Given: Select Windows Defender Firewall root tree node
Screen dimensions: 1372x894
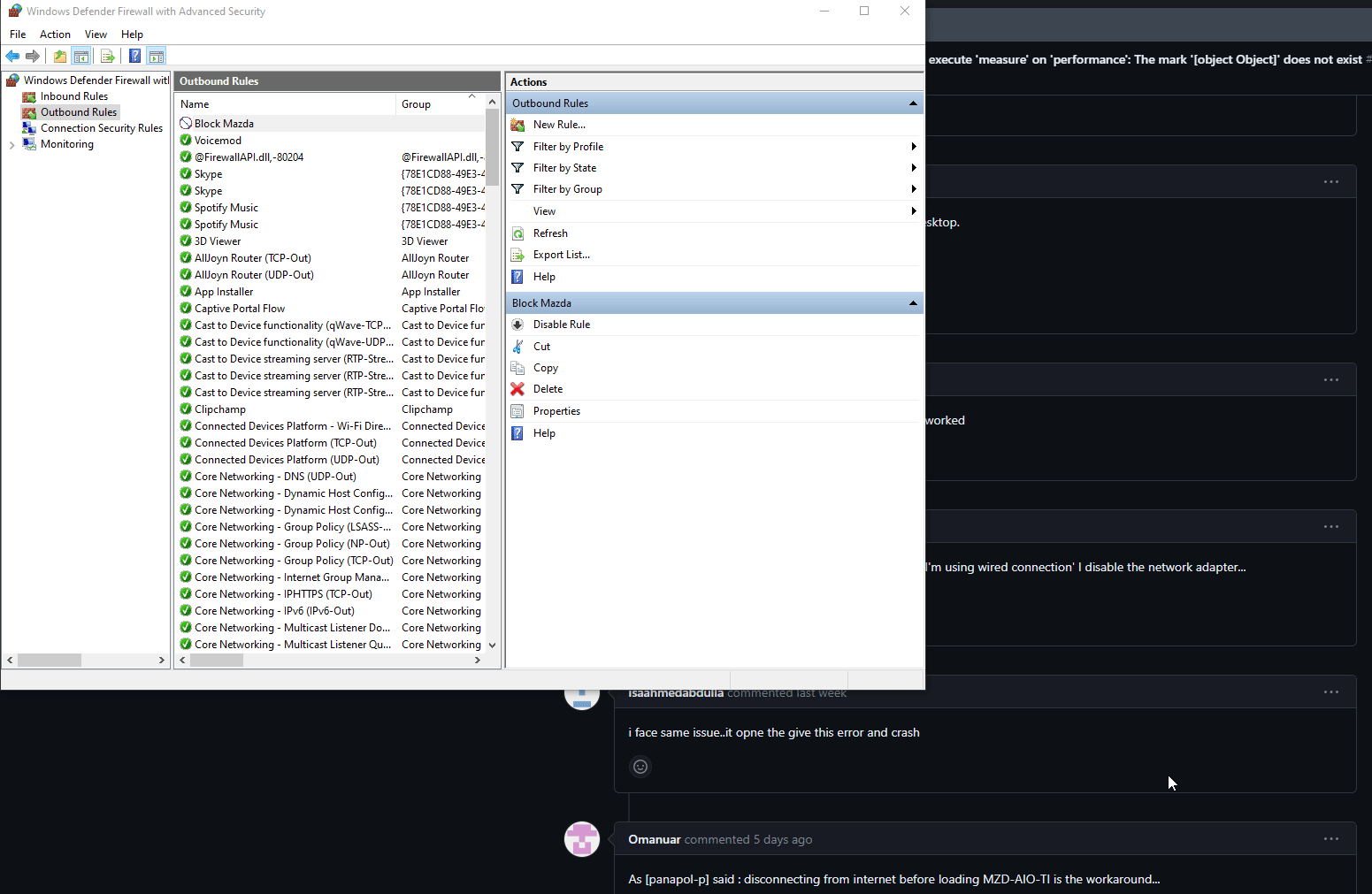Looking at the screenshot, I should [96, 80].
